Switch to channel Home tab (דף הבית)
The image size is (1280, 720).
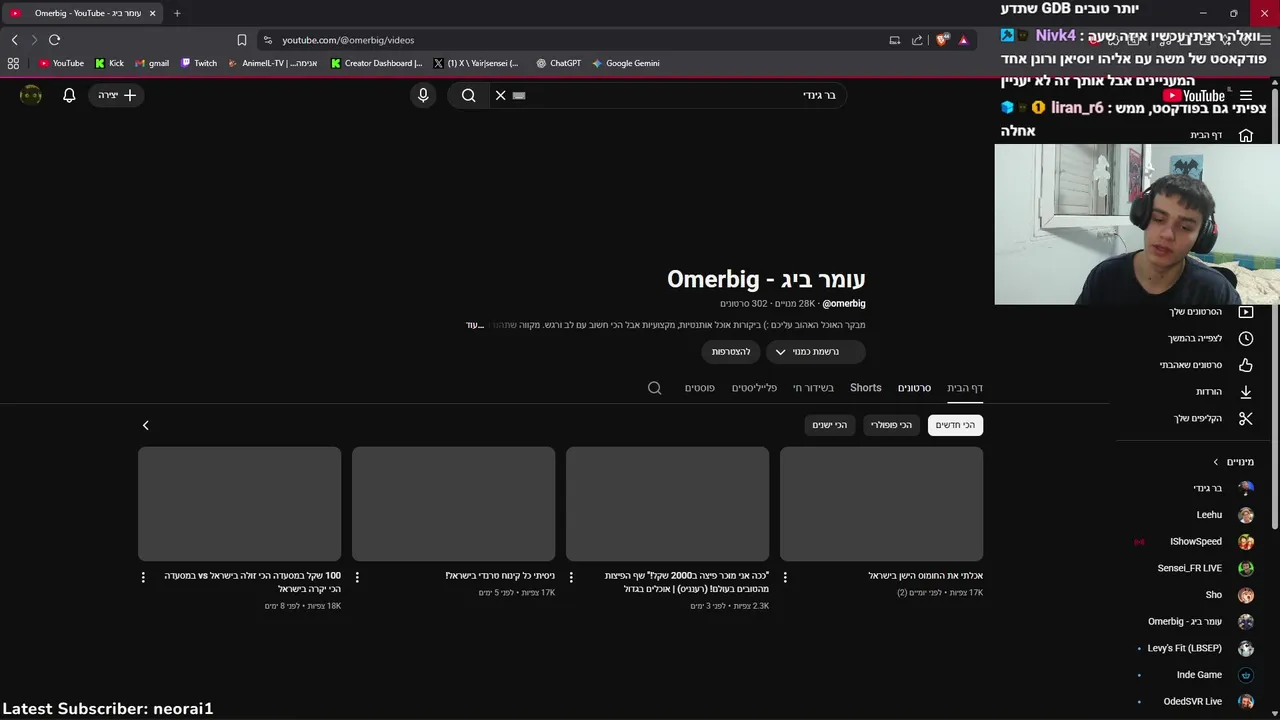(x=965, y=388)
